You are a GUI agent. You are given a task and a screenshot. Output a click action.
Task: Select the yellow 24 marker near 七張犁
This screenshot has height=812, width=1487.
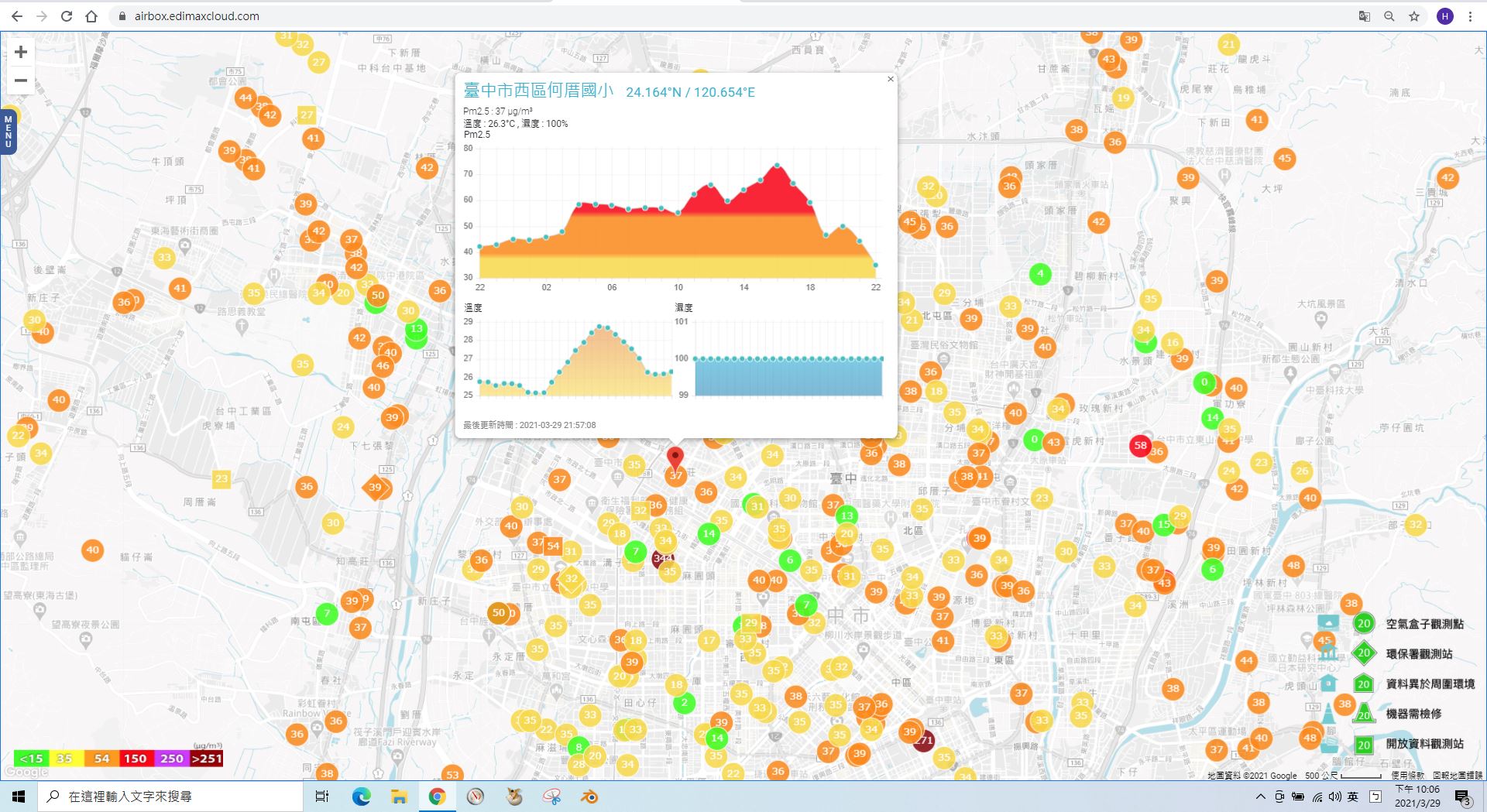[343, 427]
